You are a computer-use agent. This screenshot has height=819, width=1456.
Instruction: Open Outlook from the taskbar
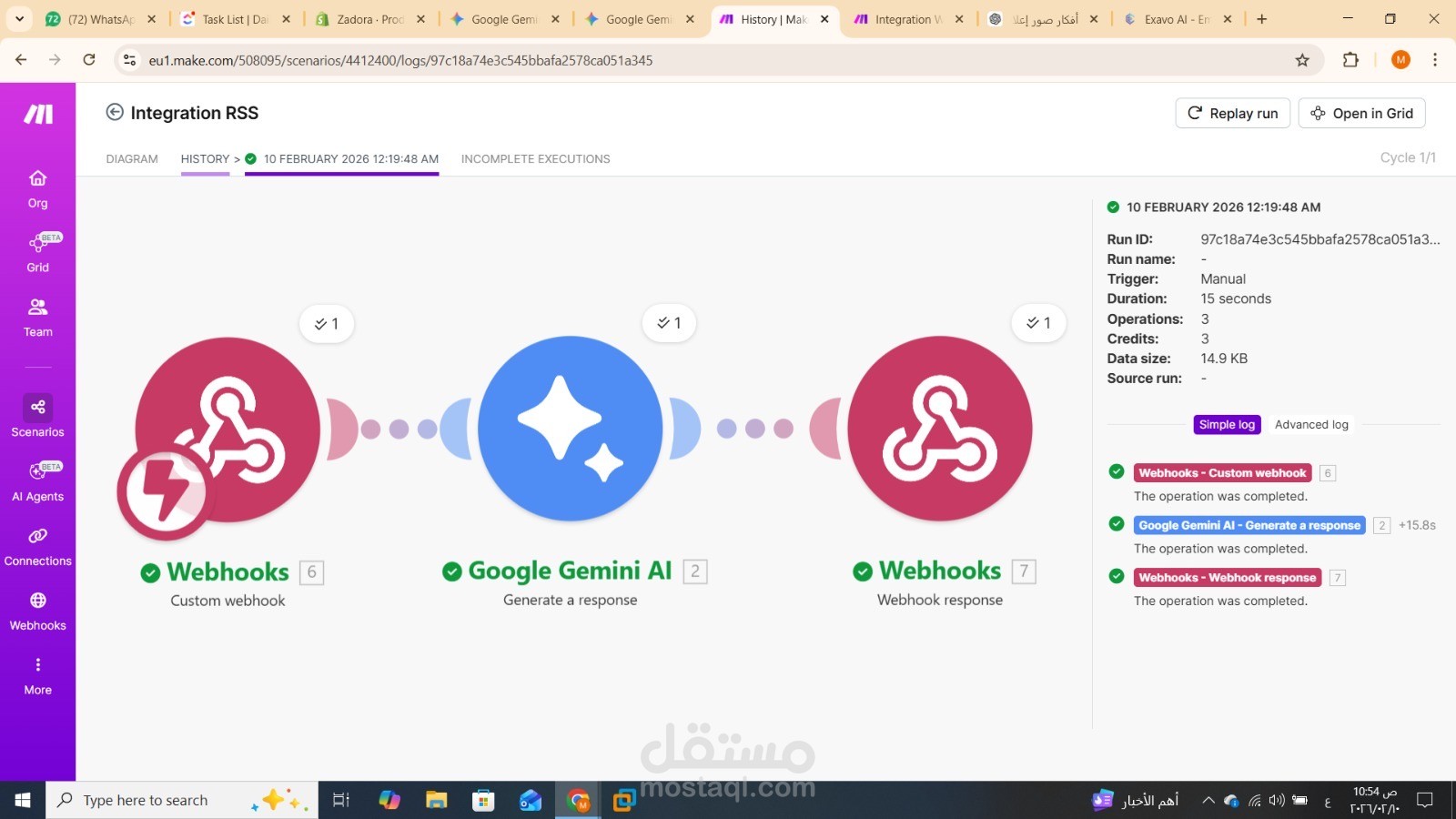click(x=531, y=801)
